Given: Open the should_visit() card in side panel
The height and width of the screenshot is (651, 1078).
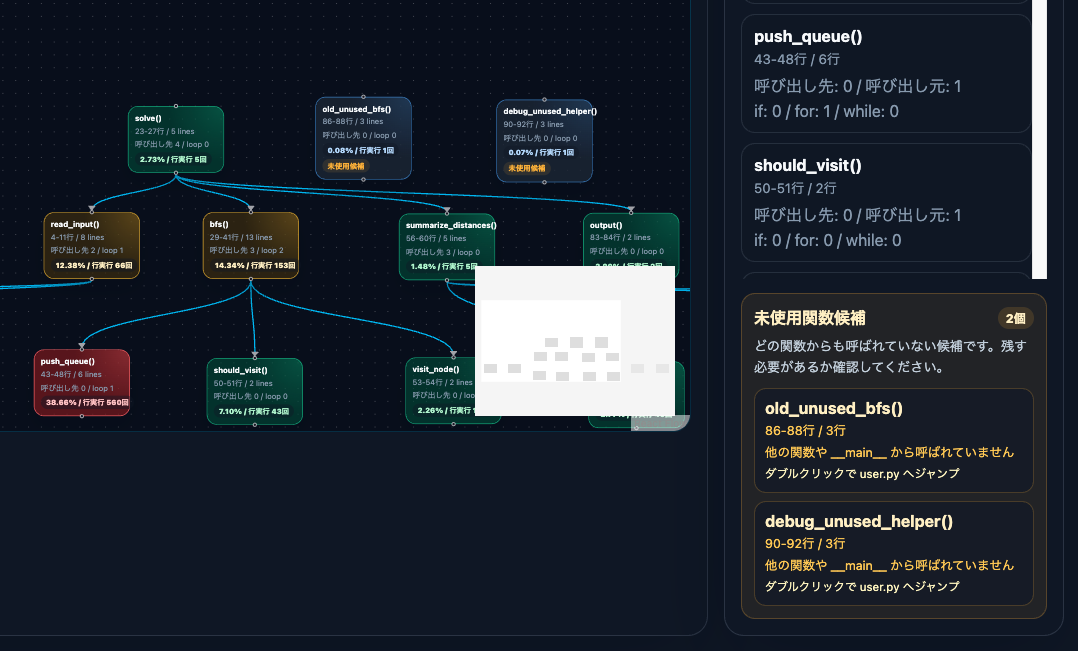Looking at the screenshot, I should pos(886,203).
